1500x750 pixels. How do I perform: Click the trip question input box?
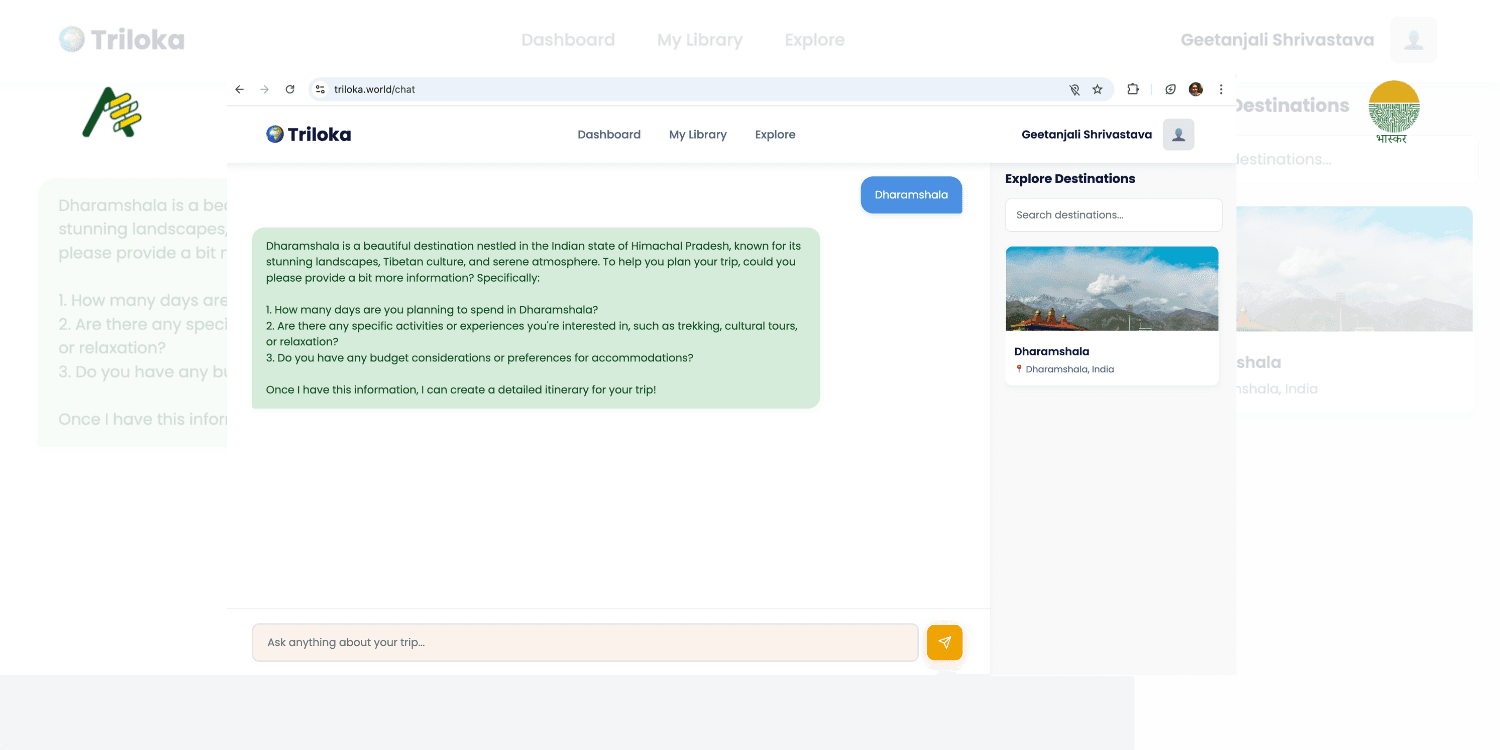click(585, 642)
